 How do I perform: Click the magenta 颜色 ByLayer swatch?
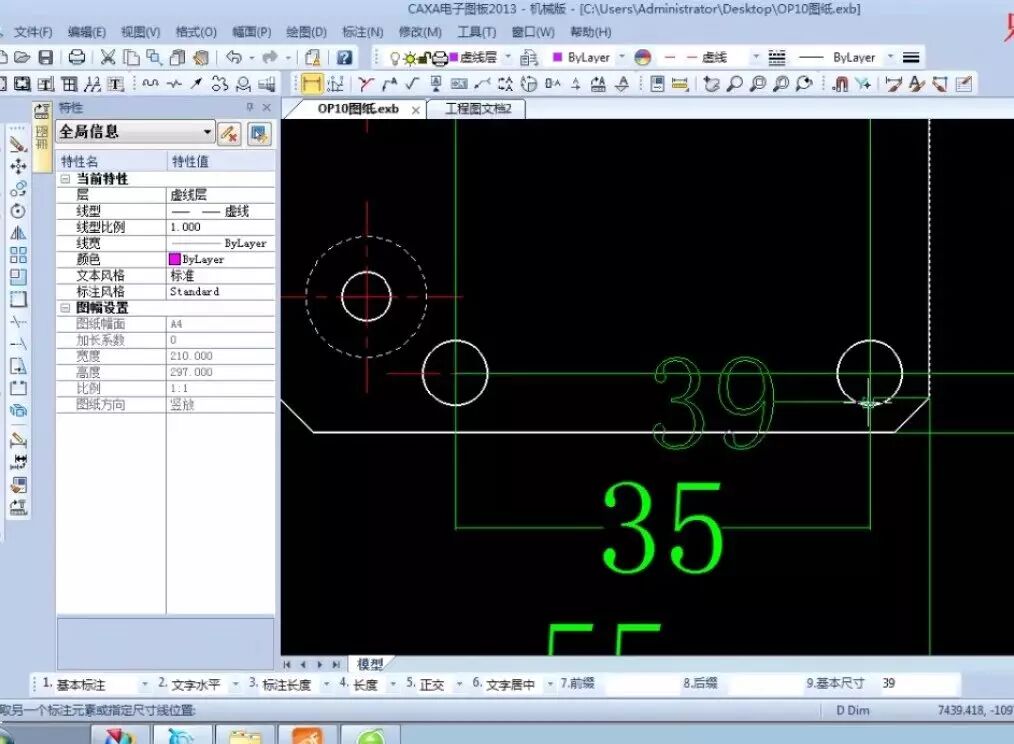click(x=175, y=259)
